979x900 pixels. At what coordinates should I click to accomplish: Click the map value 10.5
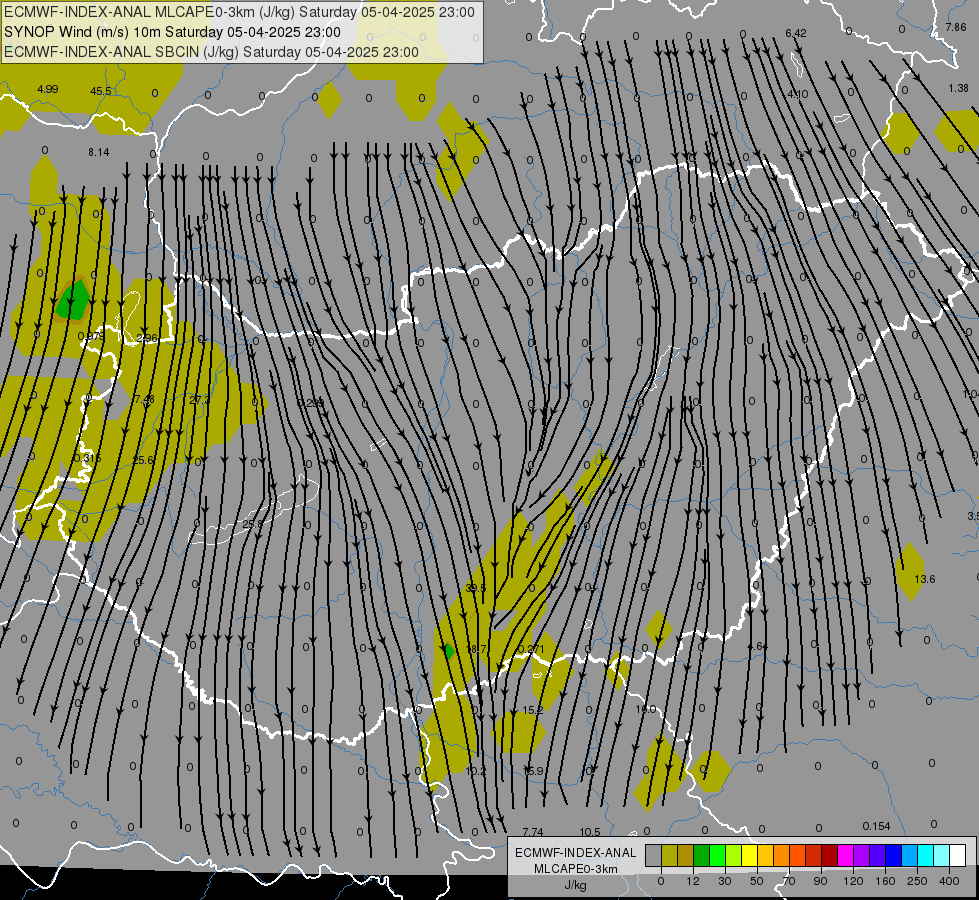coord(590,832)
